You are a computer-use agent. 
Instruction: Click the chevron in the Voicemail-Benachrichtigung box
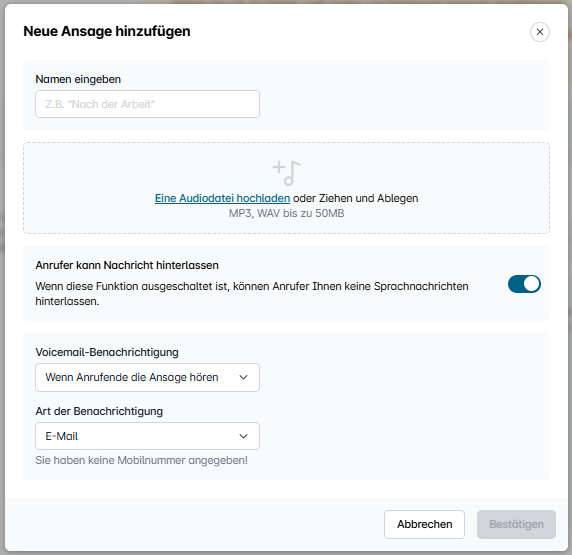point(243,377)
